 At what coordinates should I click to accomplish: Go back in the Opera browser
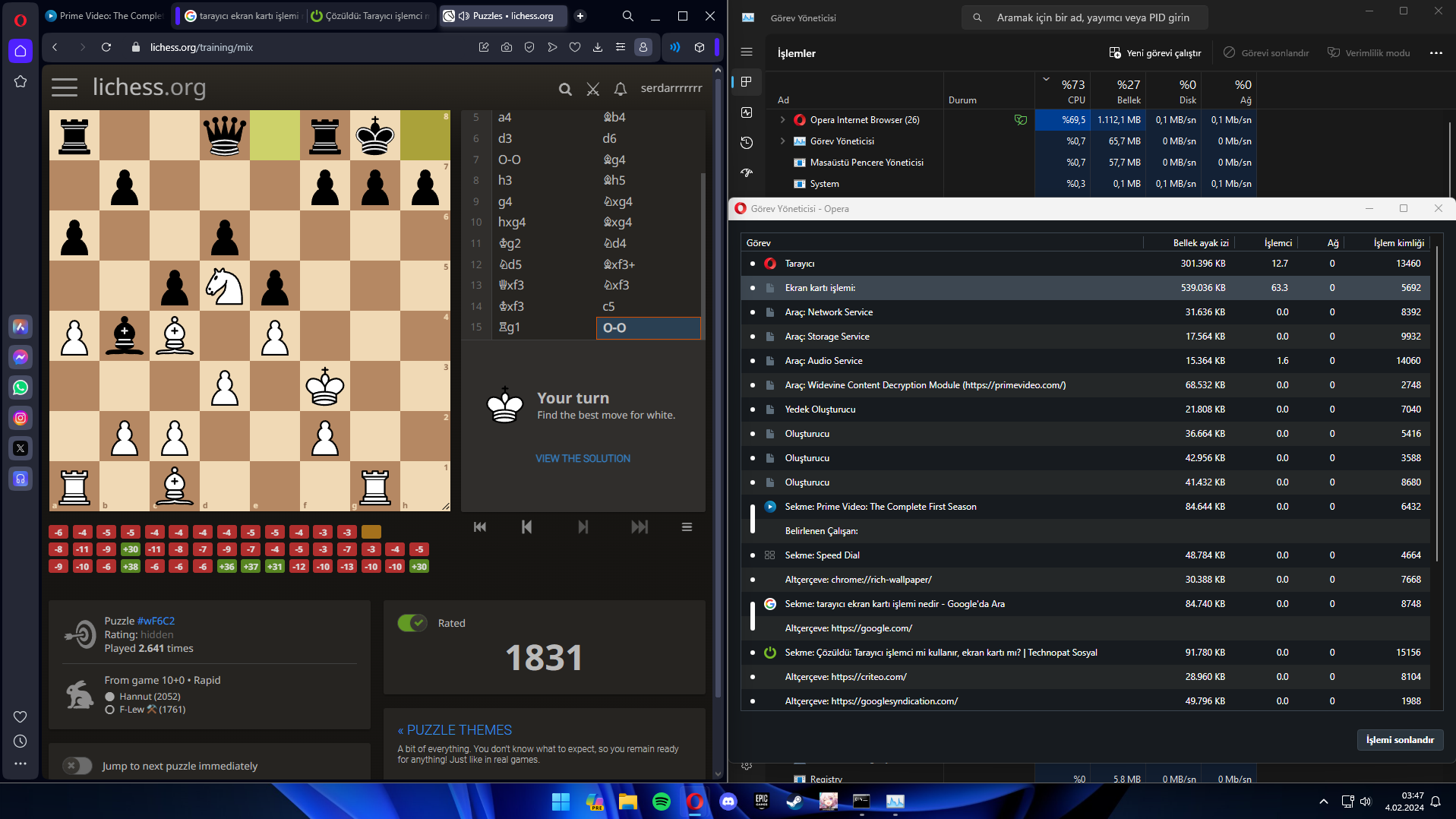(x=55, y=47)
